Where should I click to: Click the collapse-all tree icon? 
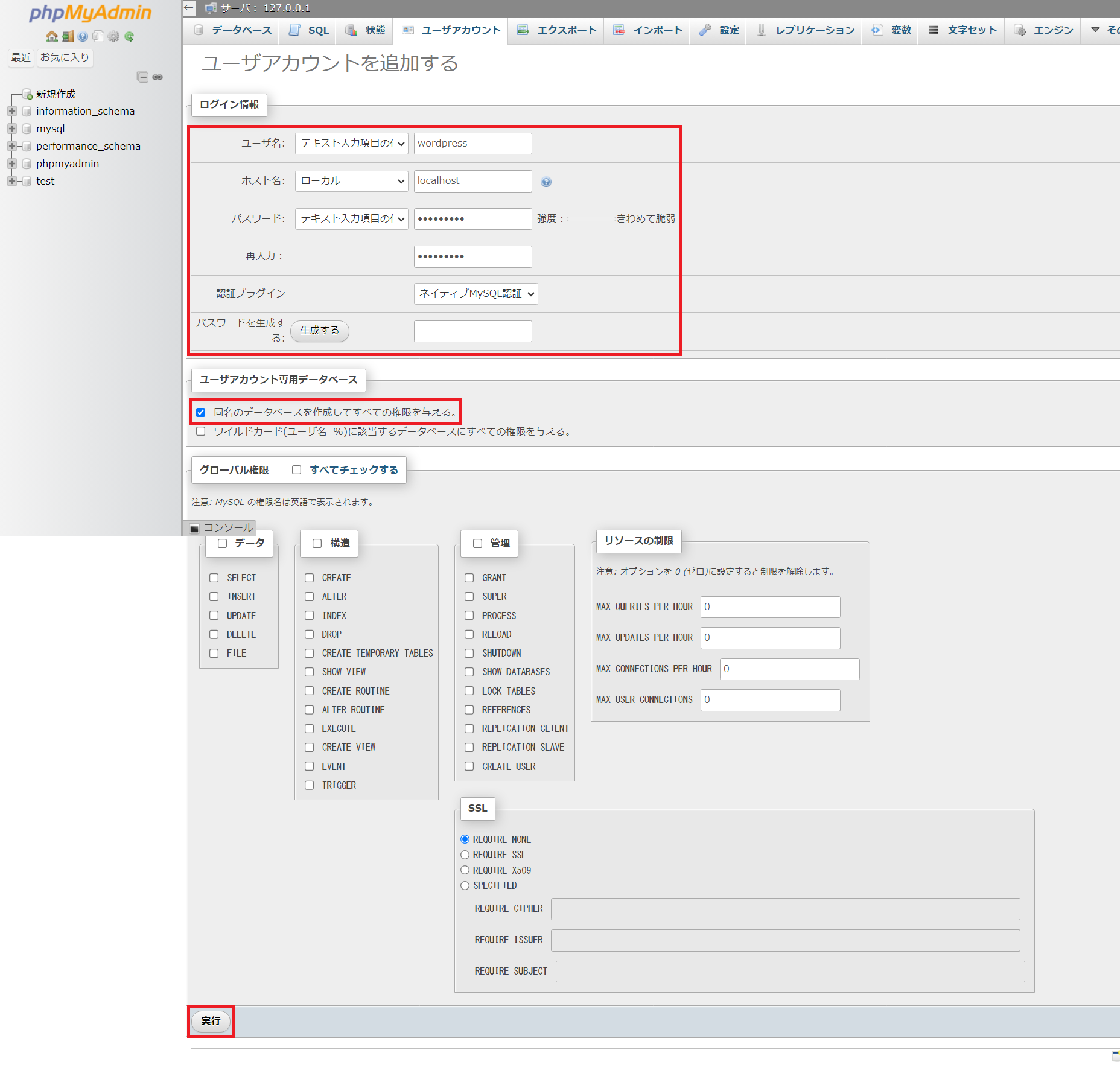(142, 77)
